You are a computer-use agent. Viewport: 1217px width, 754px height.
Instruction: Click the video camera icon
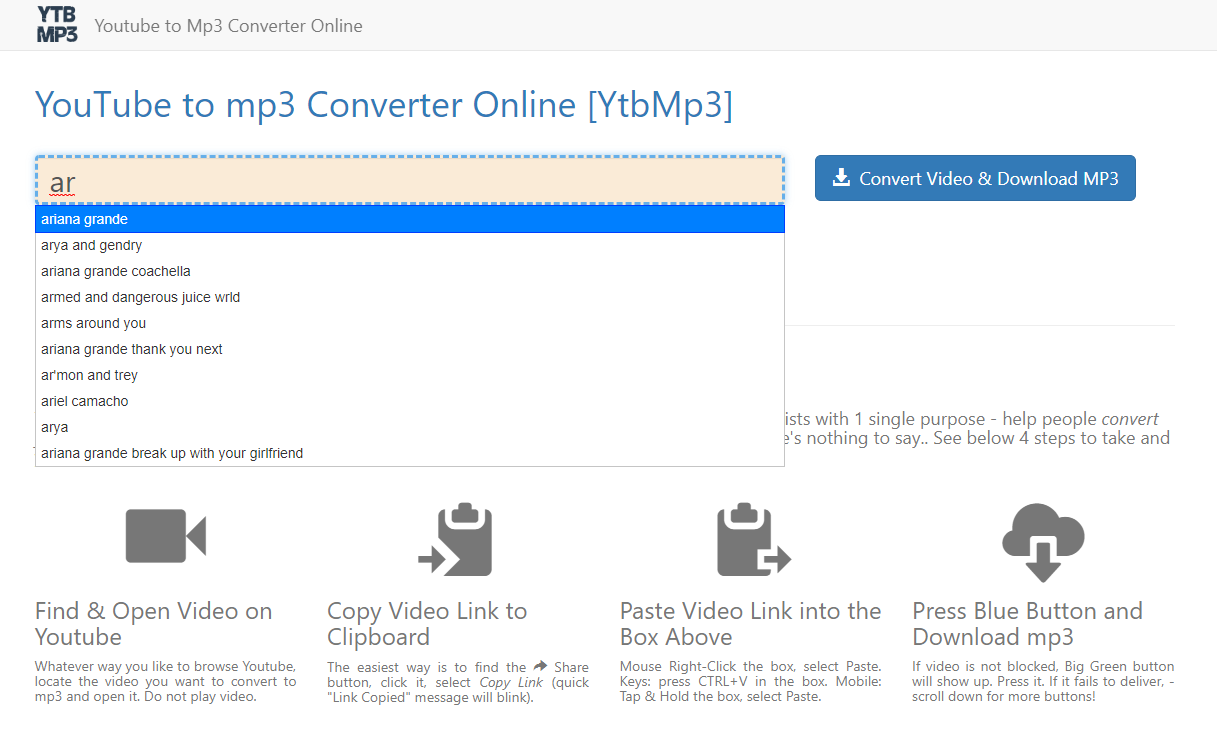(166, 536)
